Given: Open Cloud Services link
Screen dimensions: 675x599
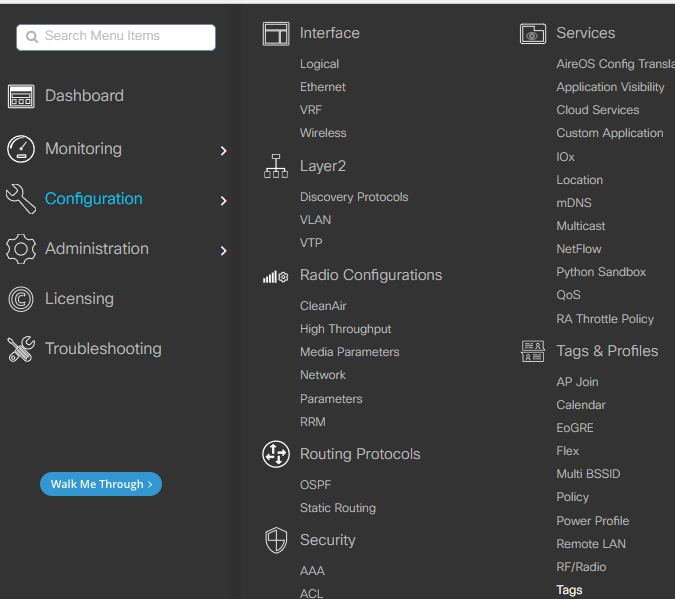Looking at the screenshot, I should pyautogui.click(x=598, y=110).
